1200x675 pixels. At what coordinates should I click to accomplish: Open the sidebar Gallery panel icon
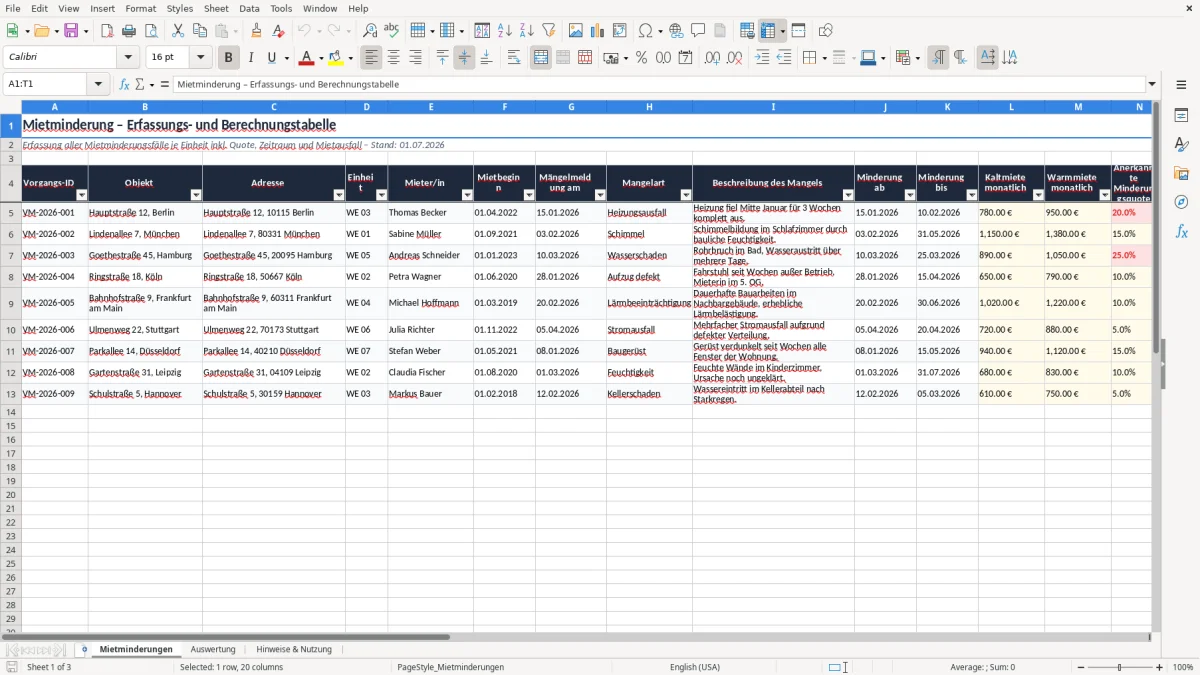[1182, 174]
